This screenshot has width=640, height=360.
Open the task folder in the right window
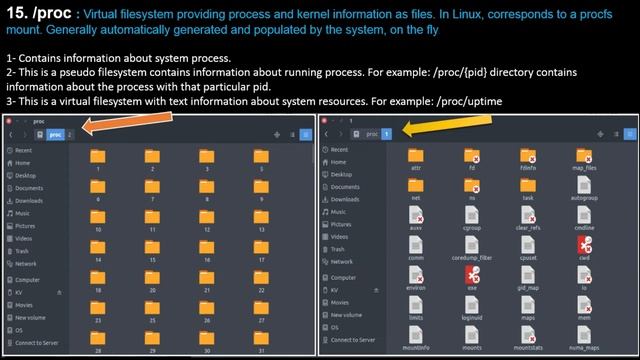[x=528, y=186]
